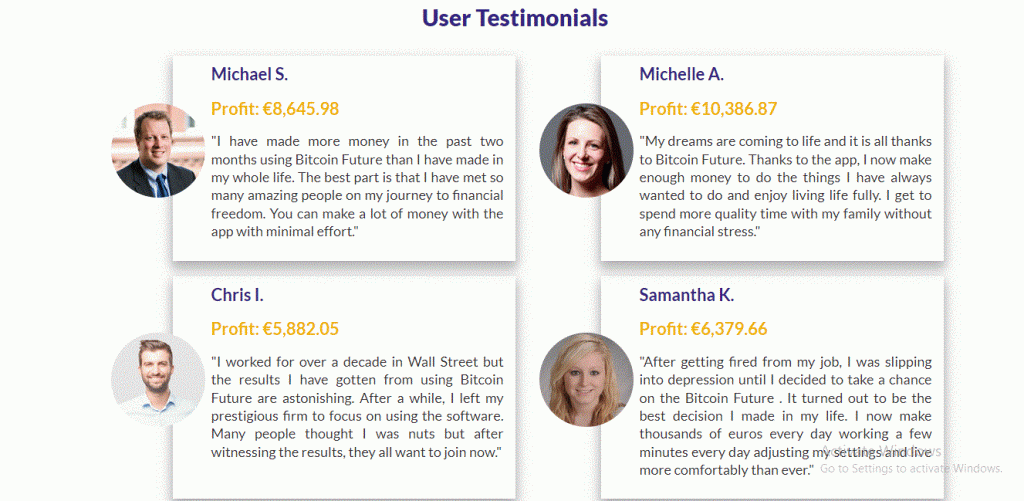Click Samantha K. profile photo

586,380
